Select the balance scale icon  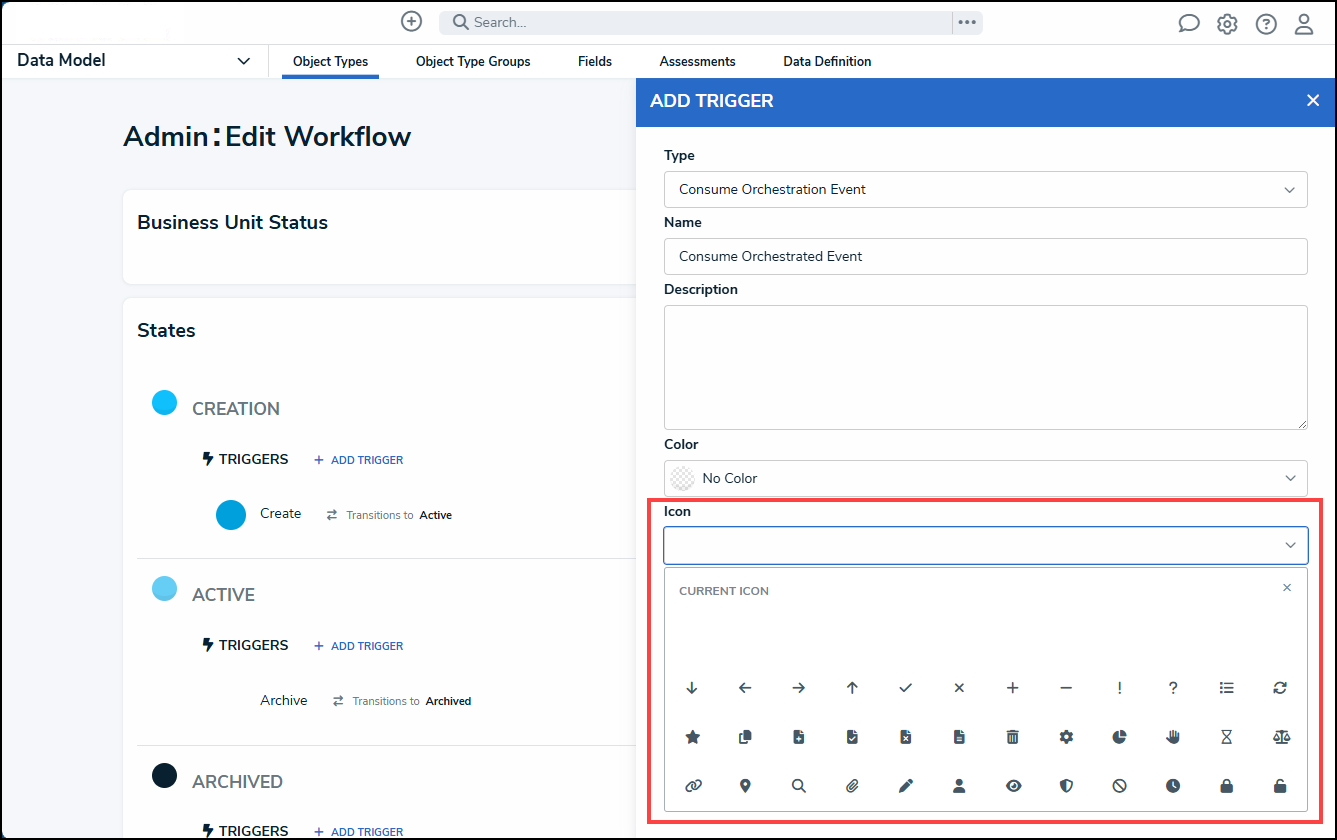[1280, 737]
